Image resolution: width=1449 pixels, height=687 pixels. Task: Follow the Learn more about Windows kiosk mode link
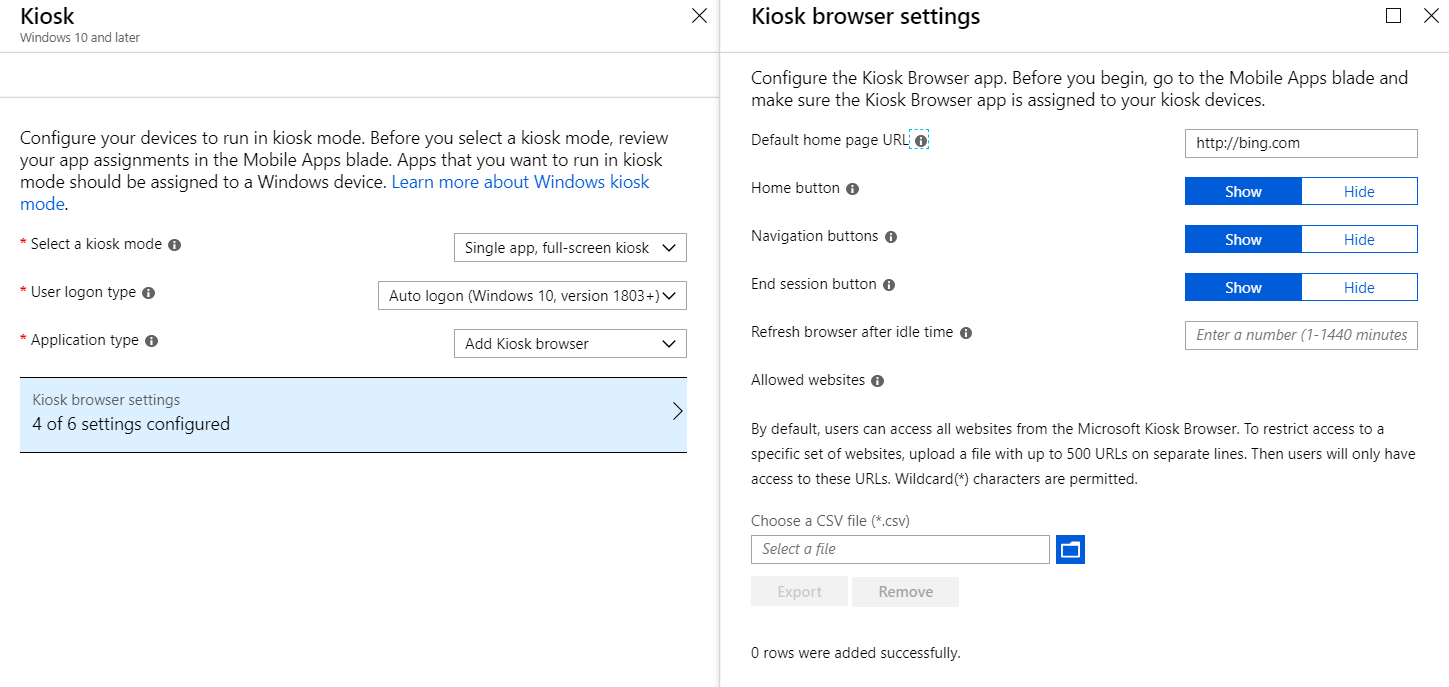point(520,183)
